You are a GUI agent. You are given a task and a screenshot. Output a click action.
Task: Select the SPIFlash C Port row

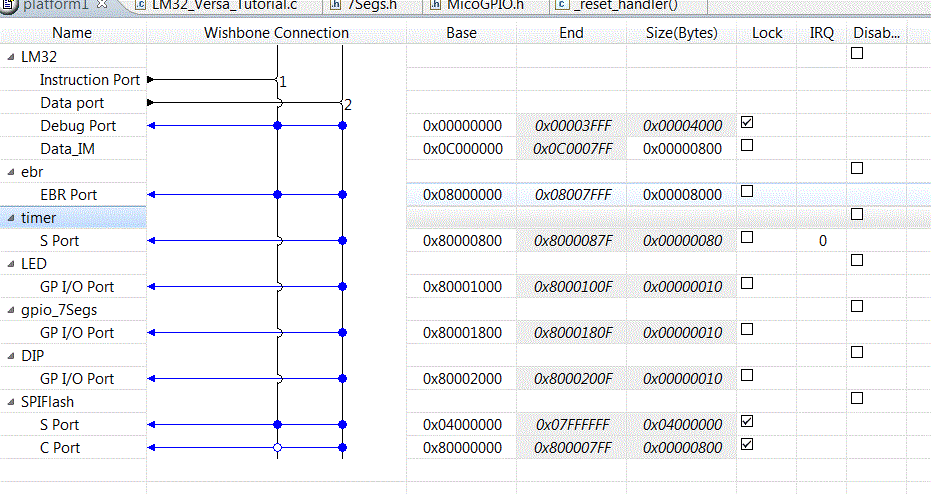tap(59, 448)
